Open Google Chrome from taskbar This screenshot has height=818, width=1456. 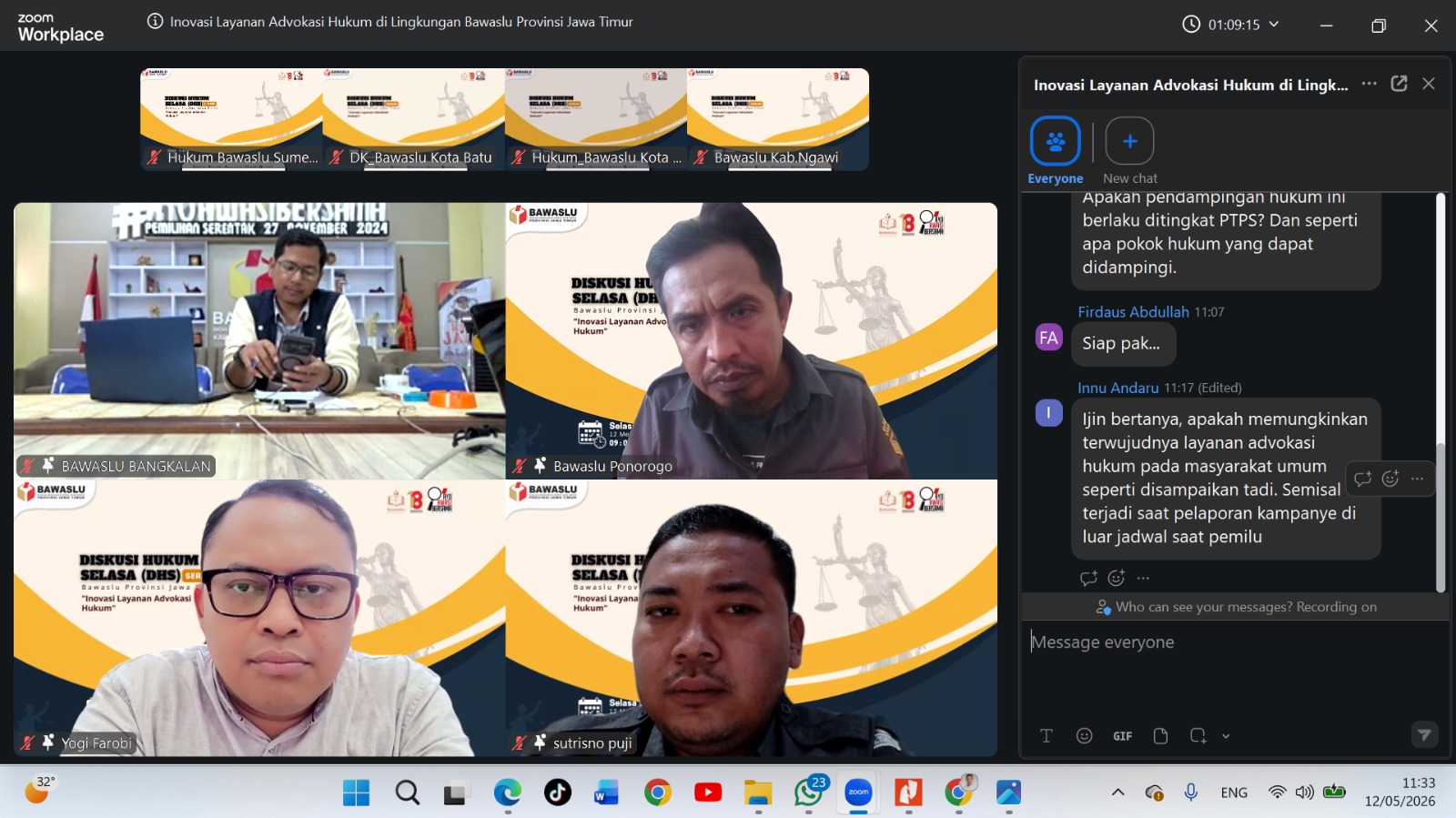click(657, 793)
